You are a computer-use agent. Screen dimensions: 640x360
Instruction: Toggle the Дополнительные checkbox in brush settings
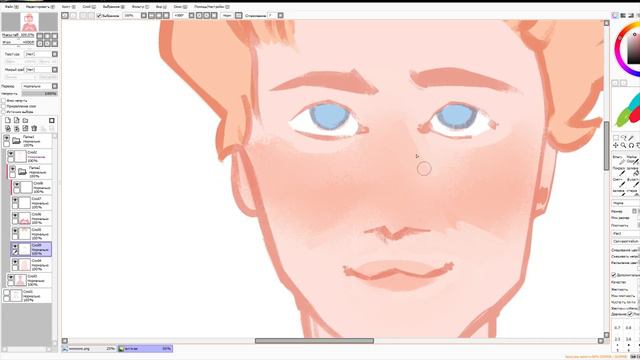614,275
